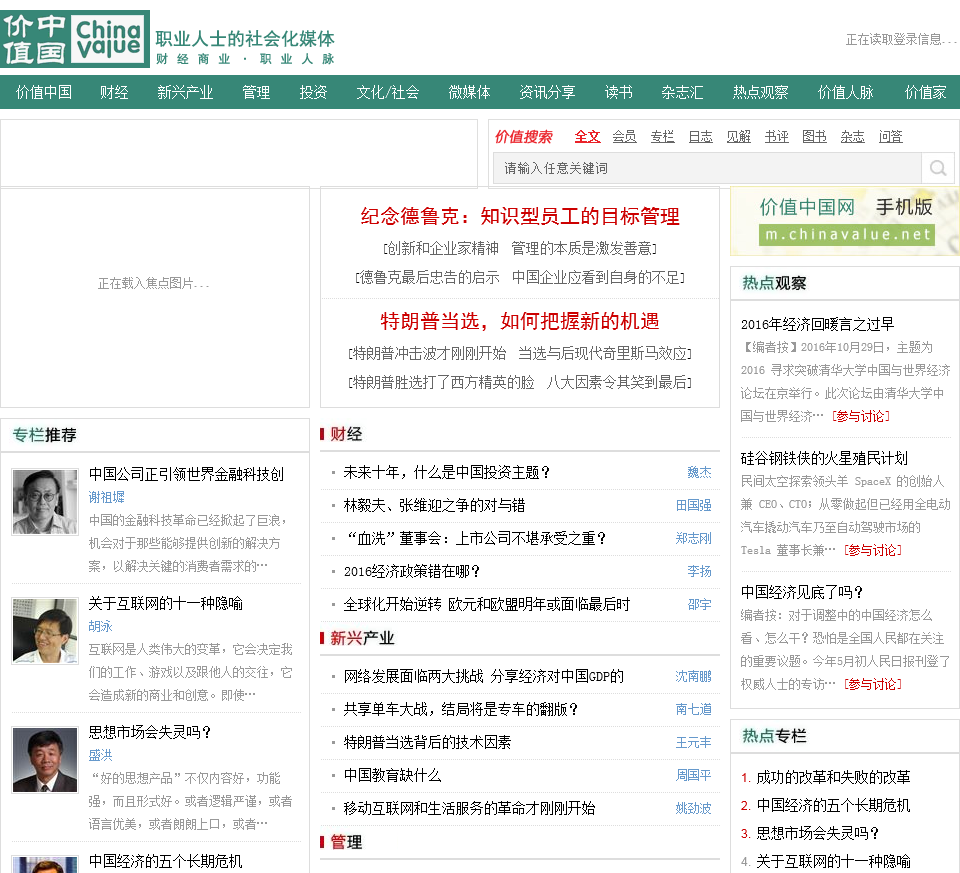Open the 价值家 nav menu item
This screenshot has width=960, height=873.
click(926, 92)
